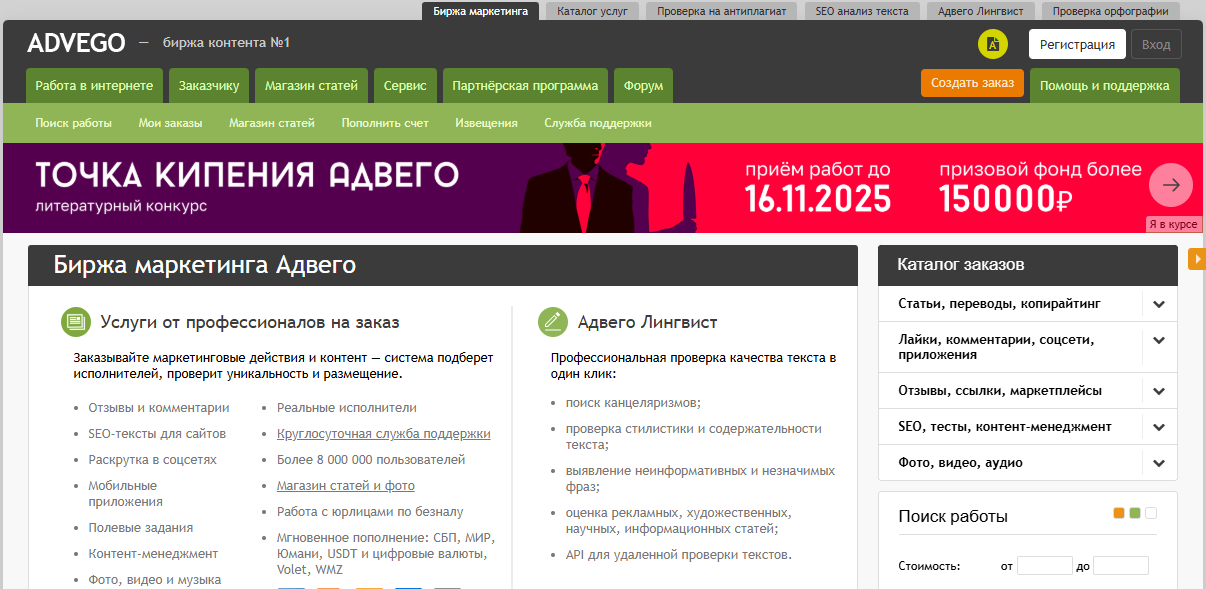Click the Стоимость 'от' input field
Screen dimensions: 1206x589
pos(1044,566)
